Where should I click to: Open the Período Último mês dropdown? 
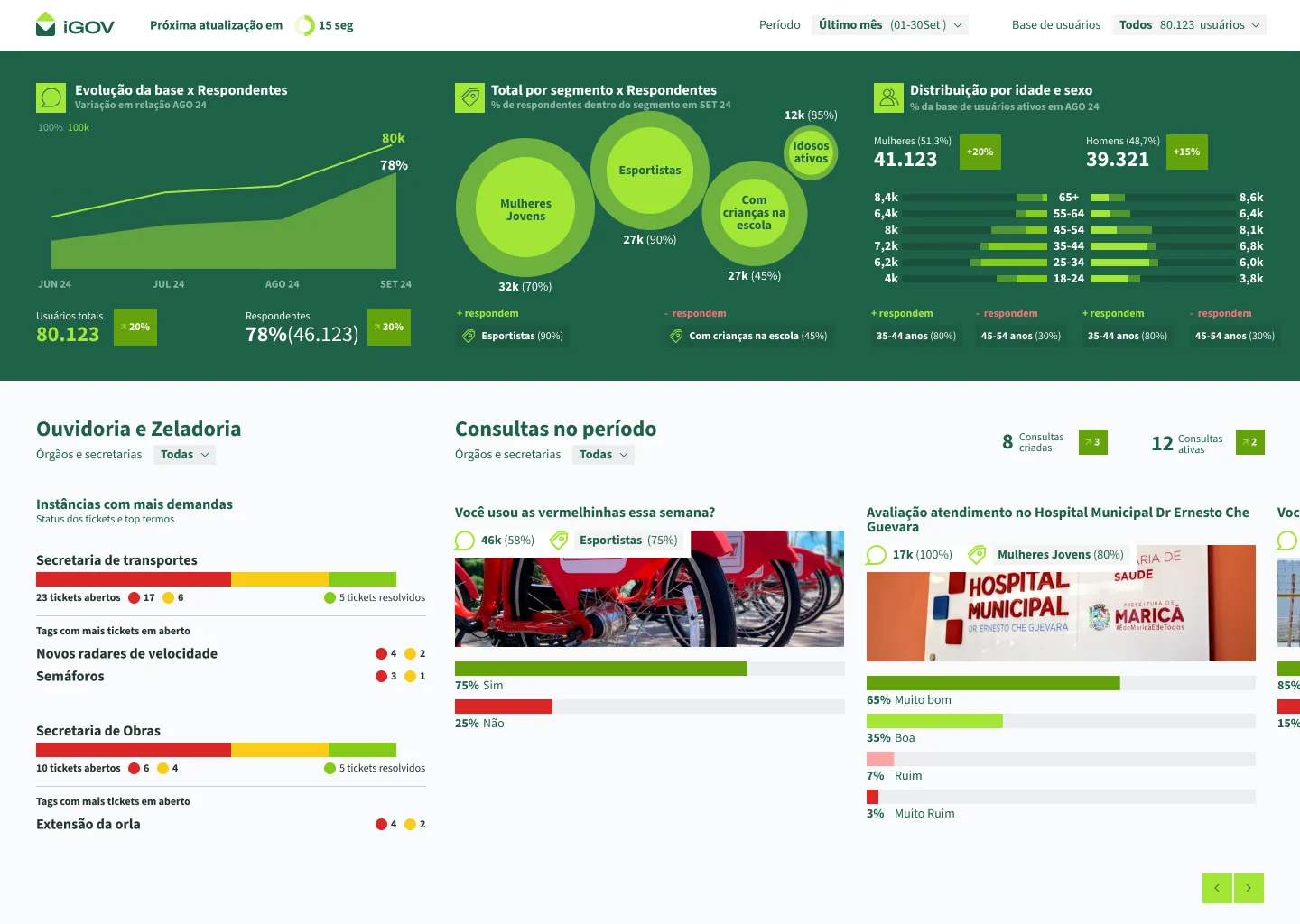(890, 25)
